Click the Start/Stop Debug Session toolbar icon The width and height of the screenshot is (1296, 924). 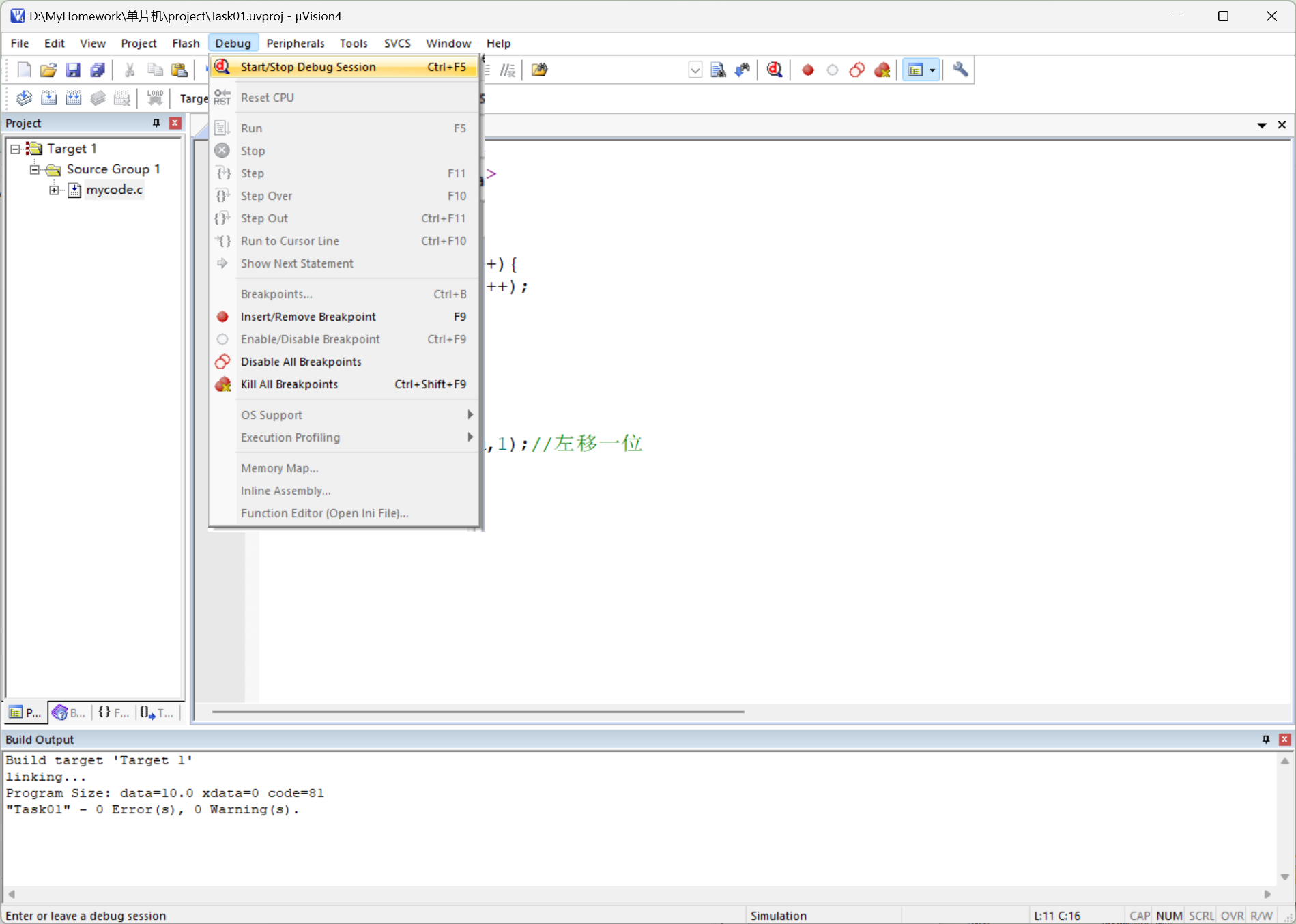click(x=775, y=70)
